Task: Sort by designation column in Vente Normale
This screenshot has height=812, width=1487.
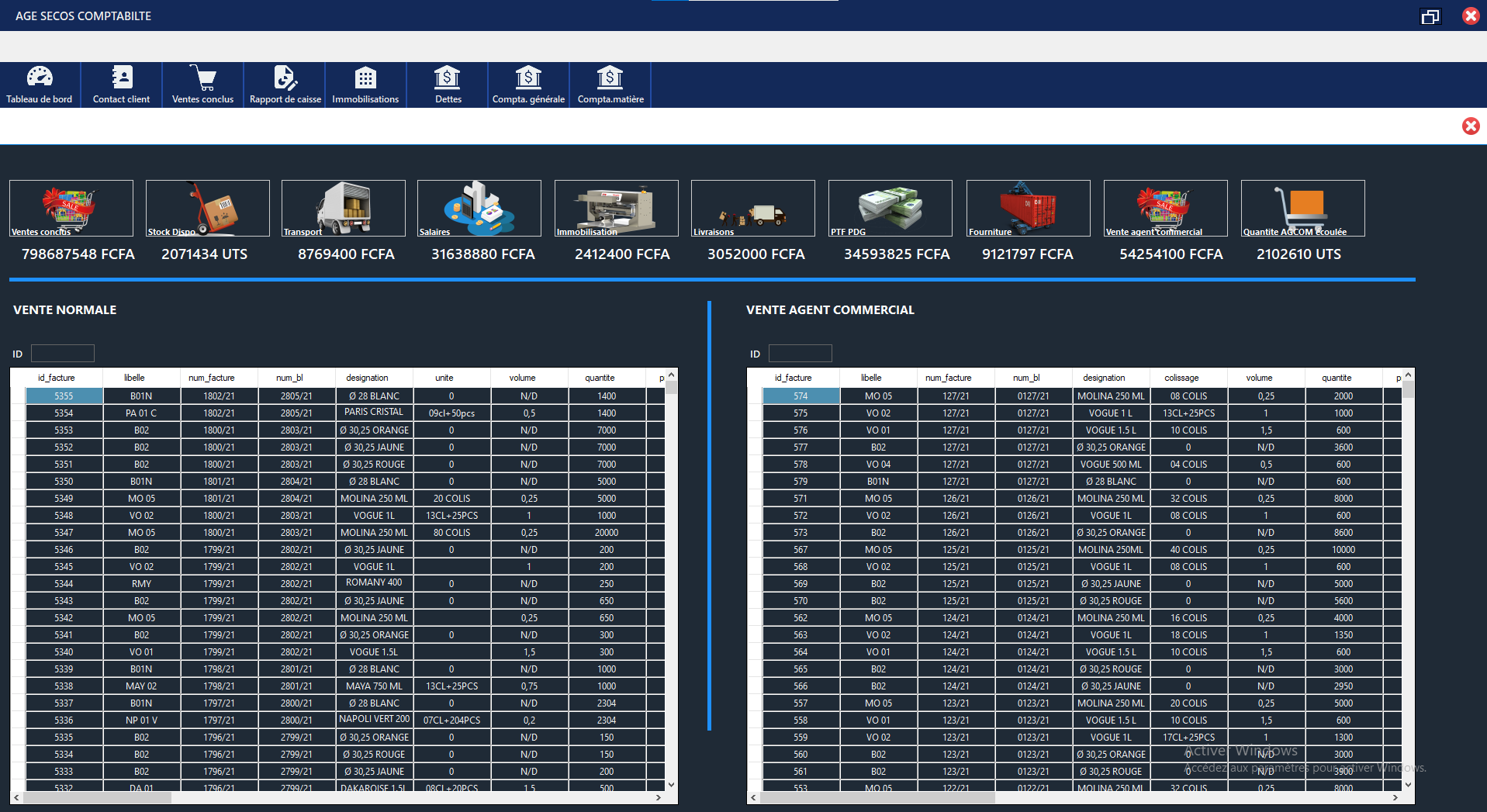Action: click(x=367, y=378)
